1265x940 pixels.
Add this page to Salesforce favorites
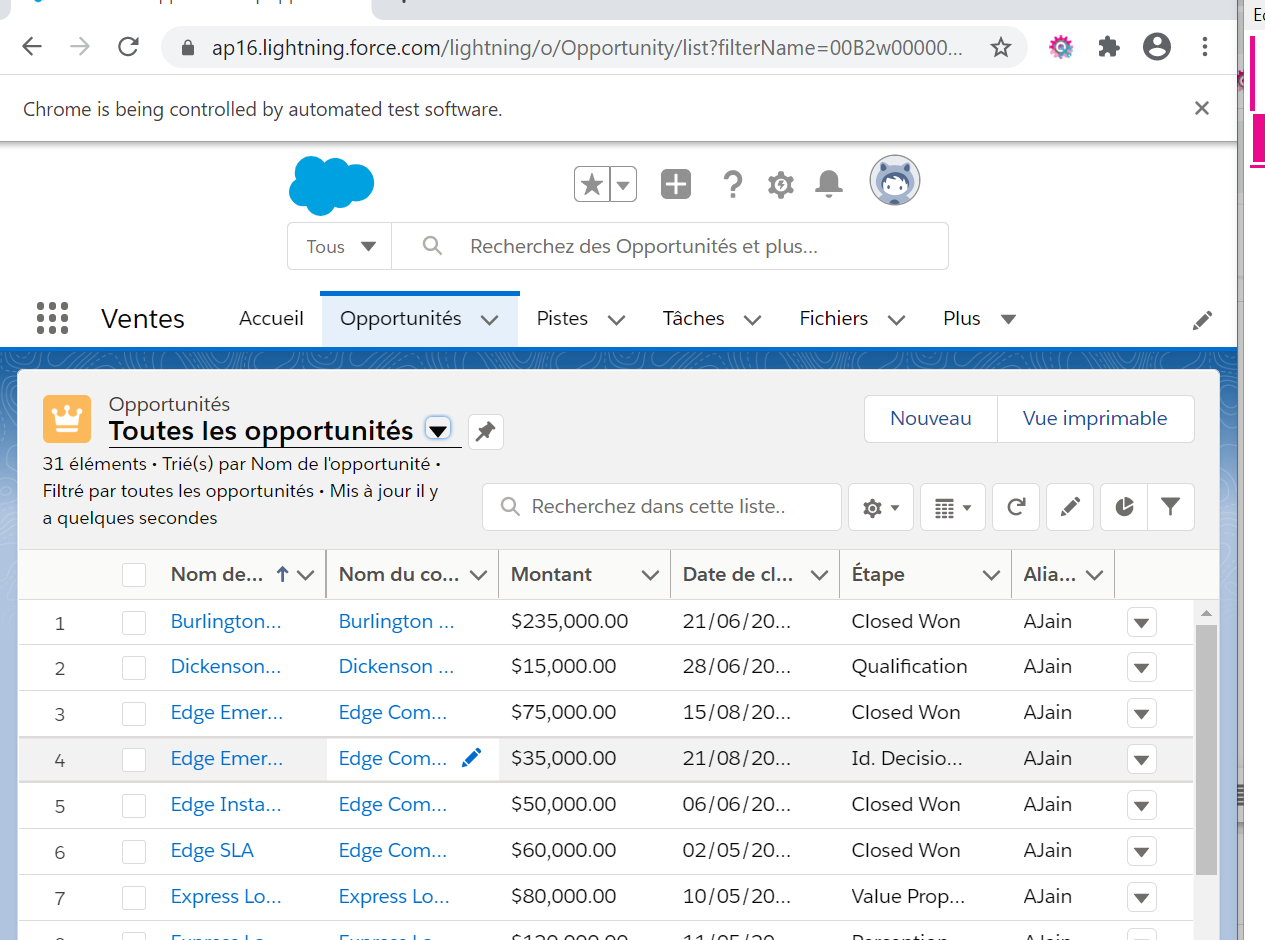point(592,184)
